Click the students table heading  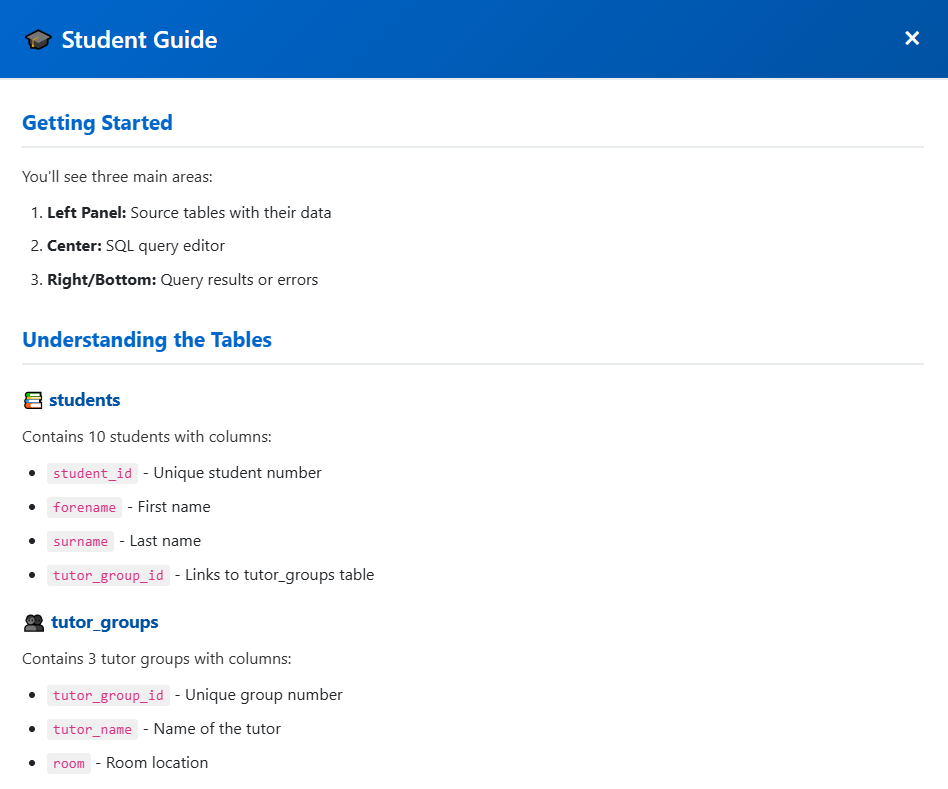84,400
